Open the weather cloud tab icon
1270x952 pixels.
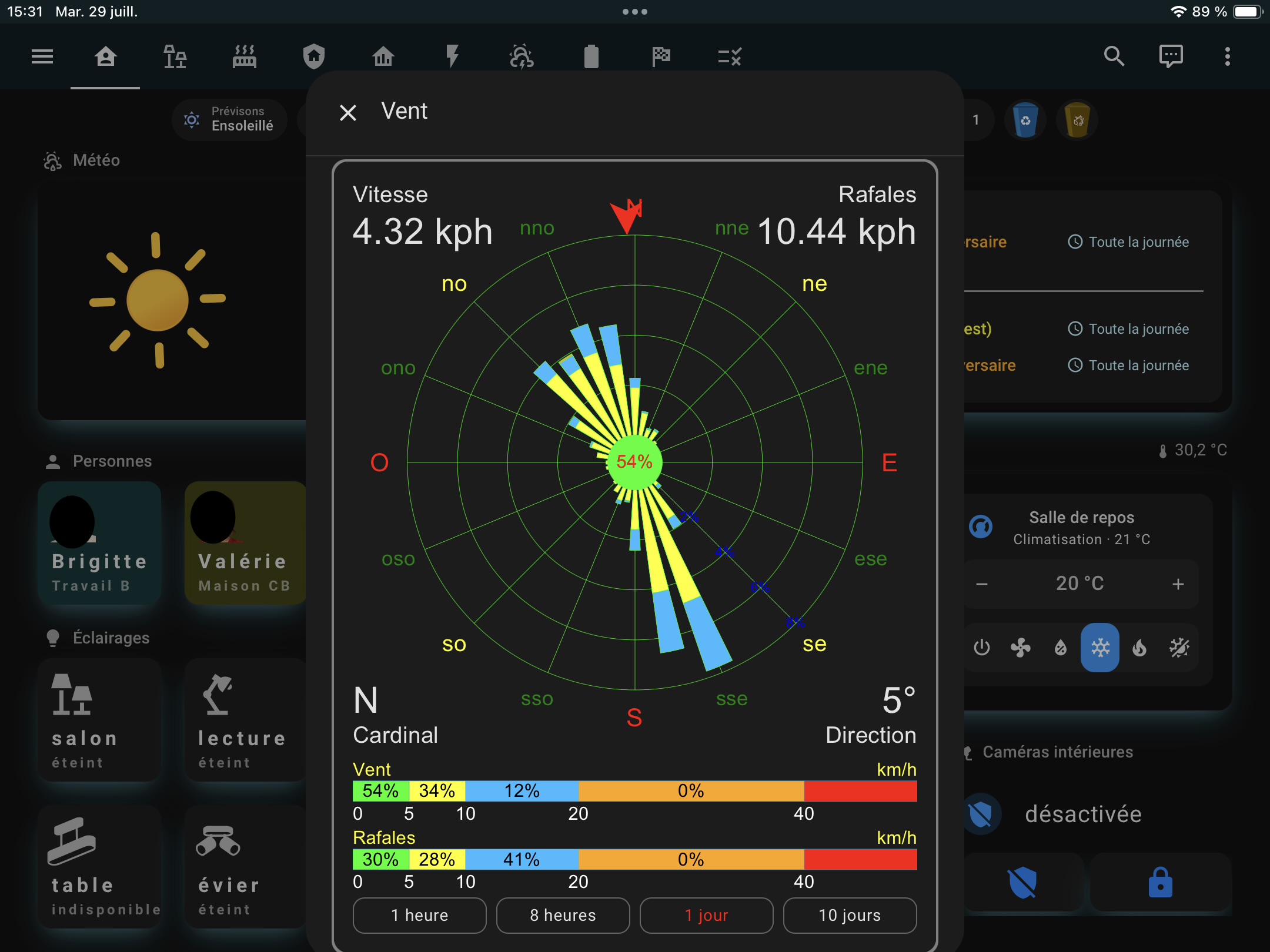coord(522,56)
